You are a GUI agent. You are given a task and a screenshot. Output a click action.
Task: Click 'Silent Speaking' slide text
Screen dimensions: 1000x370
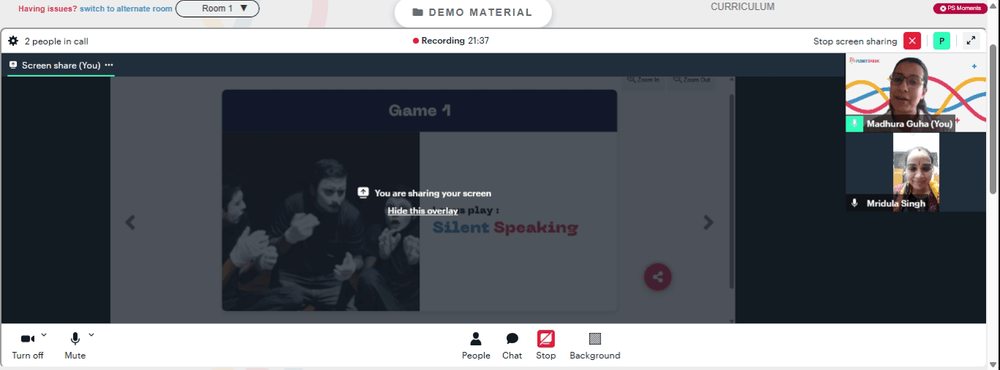coord(505,227)
